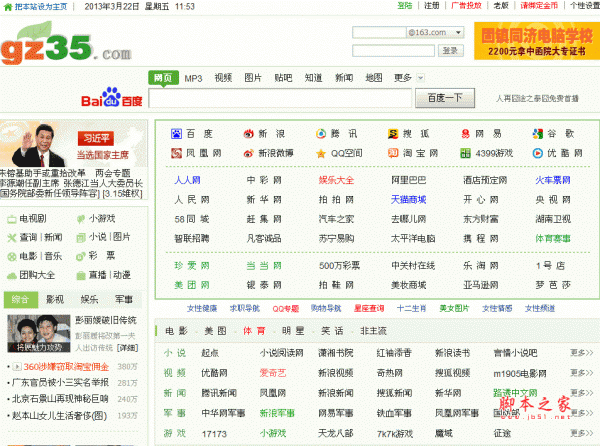Open the 天猫商城 link
The width and height of the screenshot is (600, 446).
coord(409,200)
